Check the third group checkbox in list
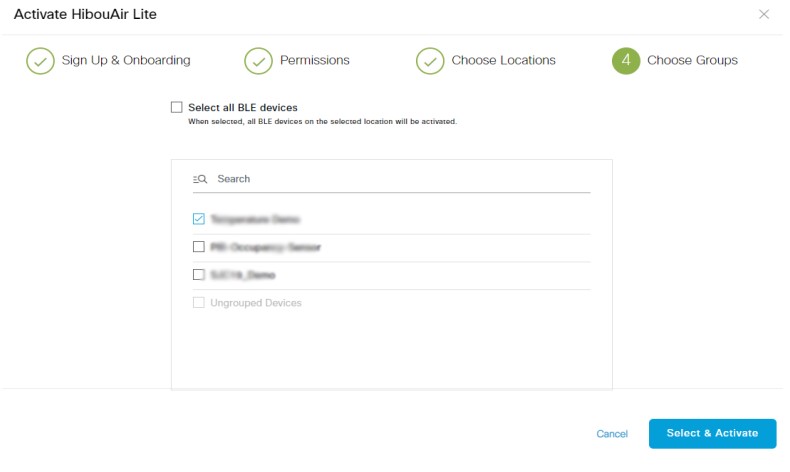Screen dimensions: 790x472 [199, 275]
